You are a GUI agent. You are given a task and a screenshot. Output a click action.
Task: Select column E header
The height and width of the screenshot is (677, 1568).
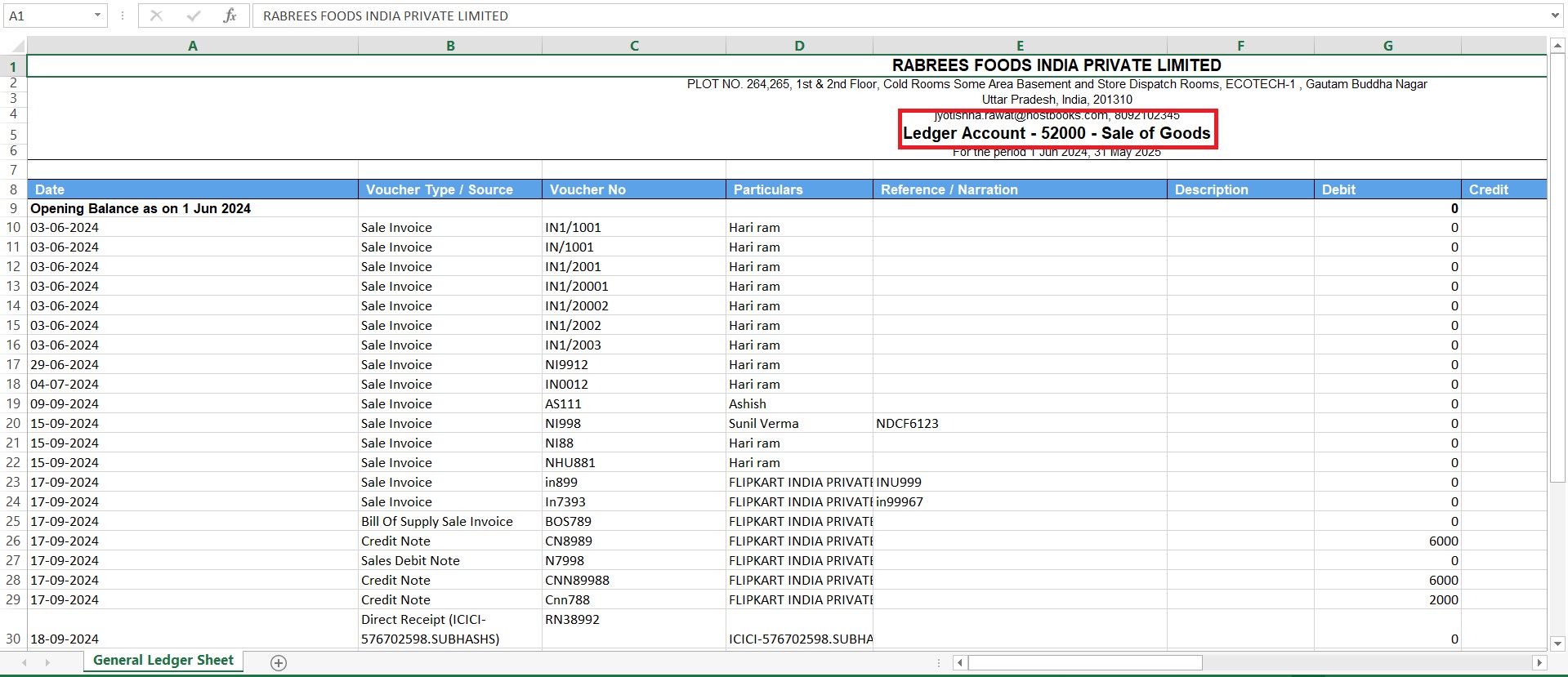(x=1020, y=46)
